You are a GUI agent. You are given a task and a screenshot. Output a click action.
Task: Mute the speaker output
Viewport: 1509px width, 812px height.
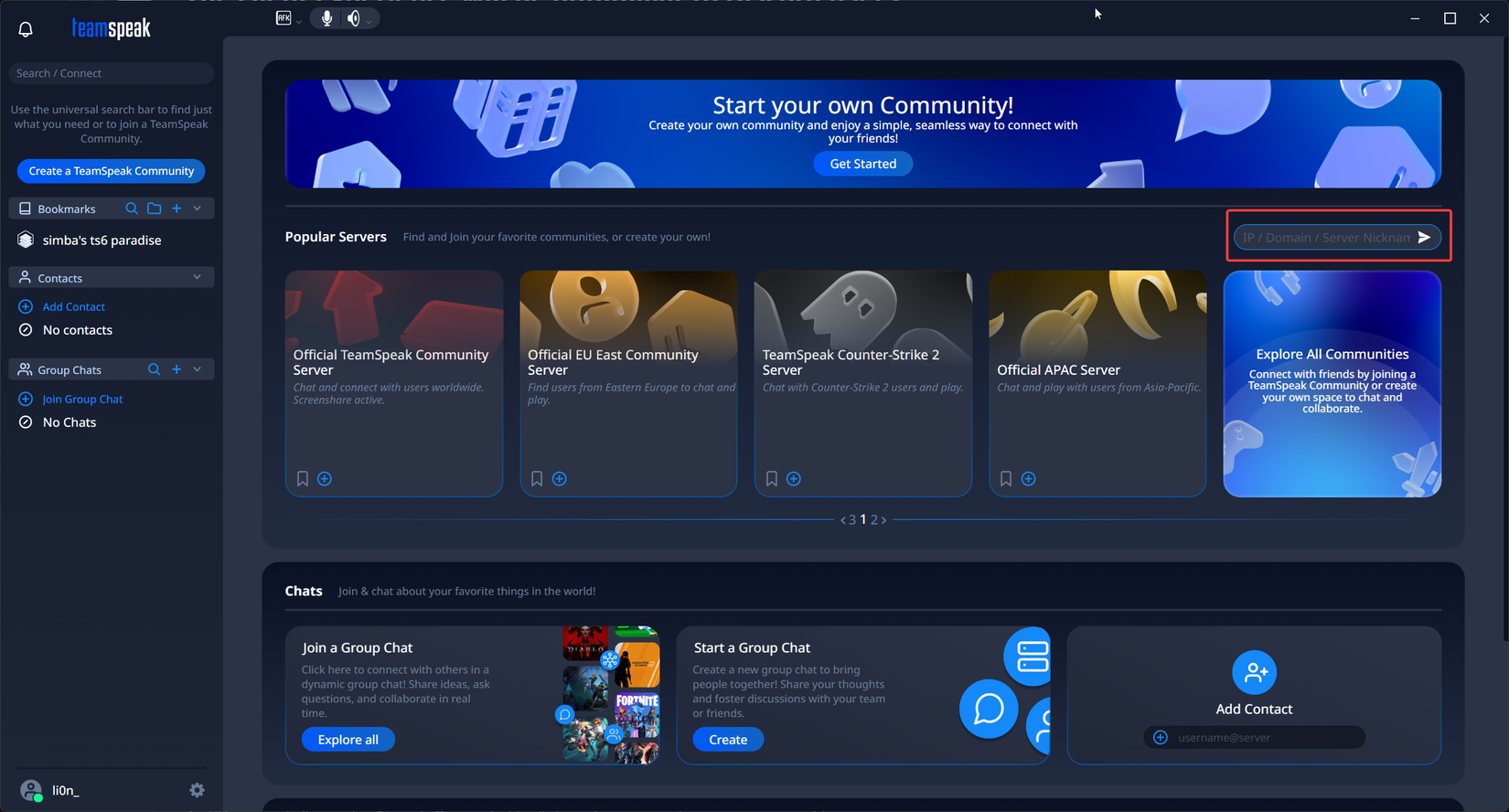click(x=353, y=18)
